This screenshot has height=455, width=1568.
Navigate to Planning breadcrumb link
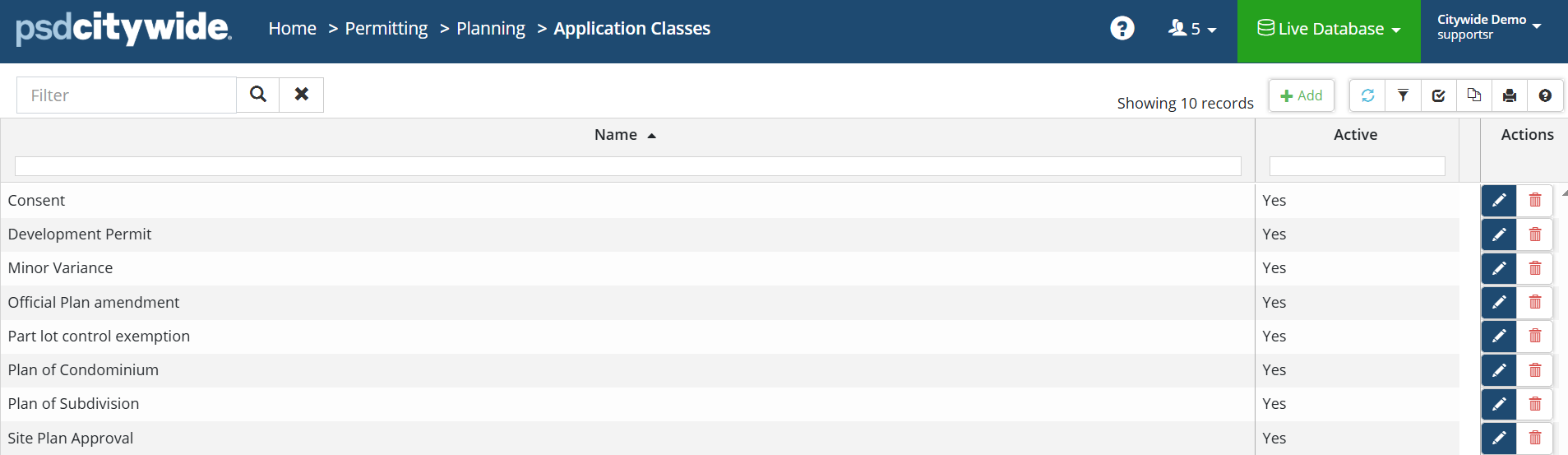[490, 29]
